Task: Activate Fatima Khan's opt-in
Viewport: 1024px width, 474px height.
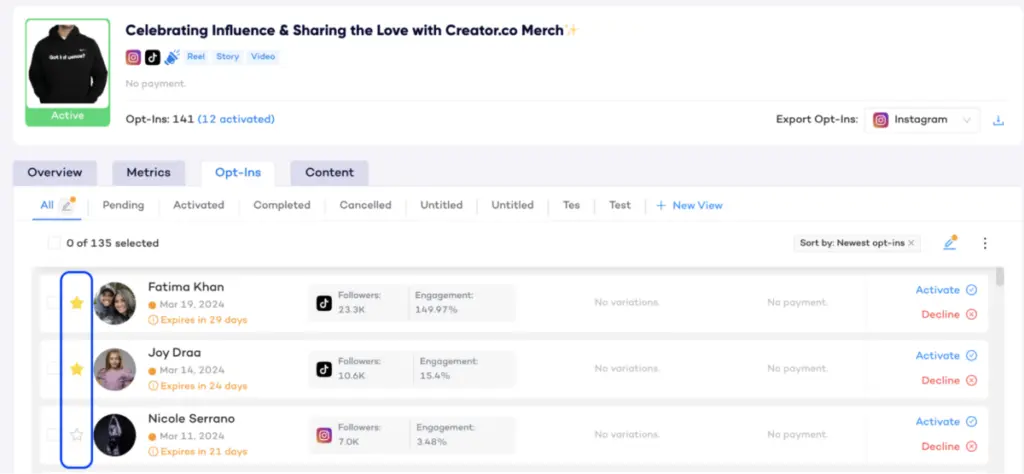Action: click(945, 290)
